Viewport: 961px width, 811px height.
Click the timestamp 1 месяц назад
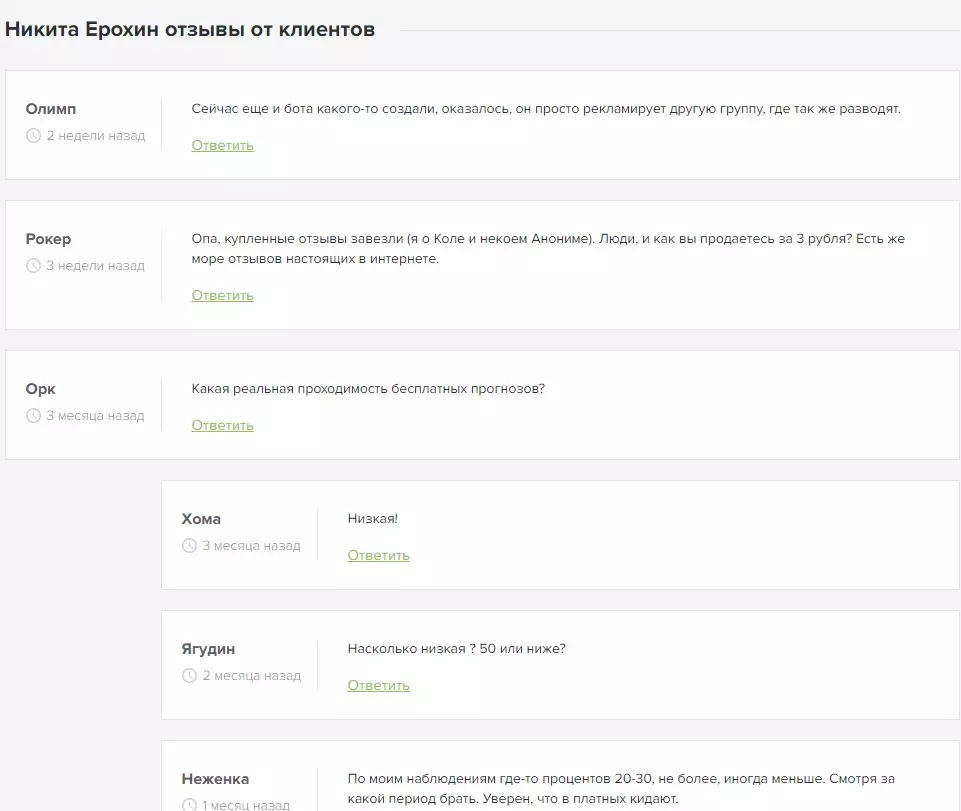click(246, 805)
